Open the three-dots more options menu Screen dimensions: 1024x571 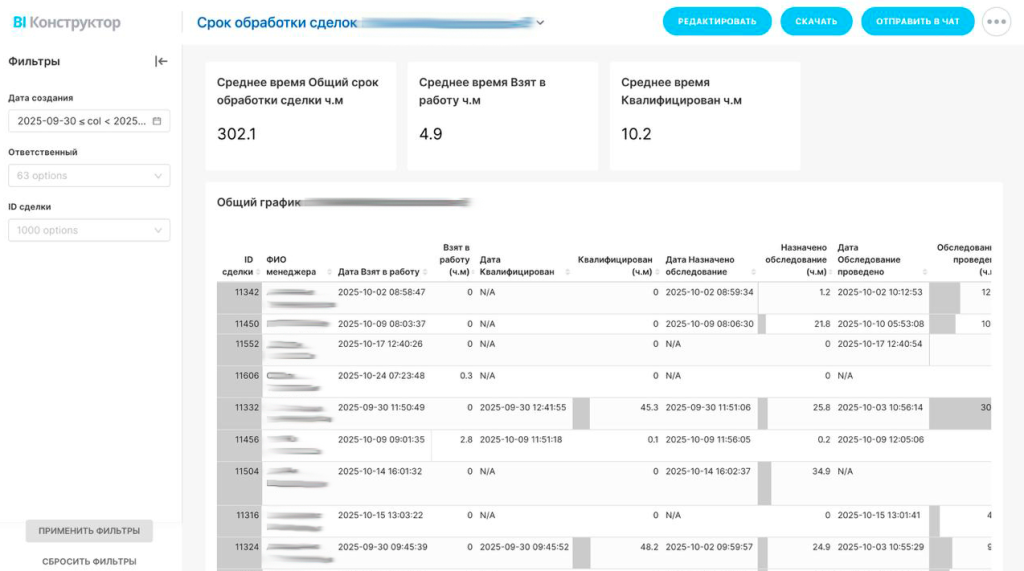click(996, 22)
